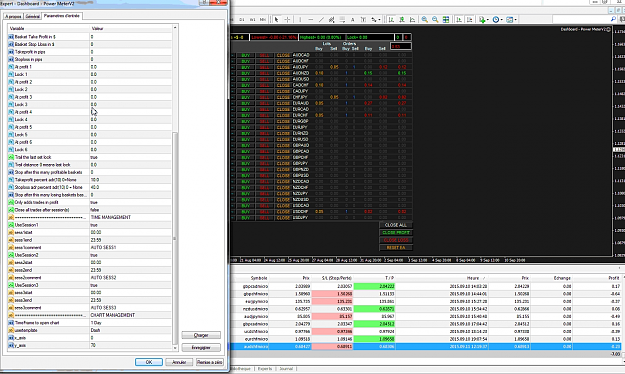Select the crosshair tool in toolbar
This screenshot has width=625, height=374.
tap(287, 20)
